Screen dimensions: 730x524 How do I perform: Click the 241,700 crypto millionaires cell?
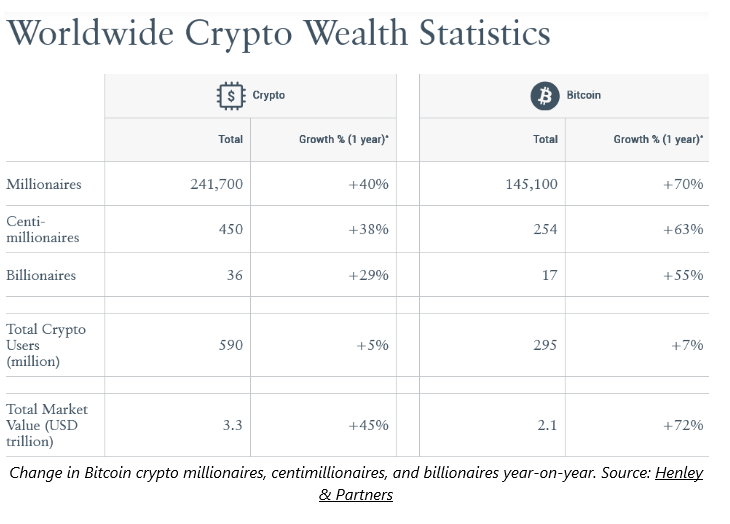click(x=216, y=184)
